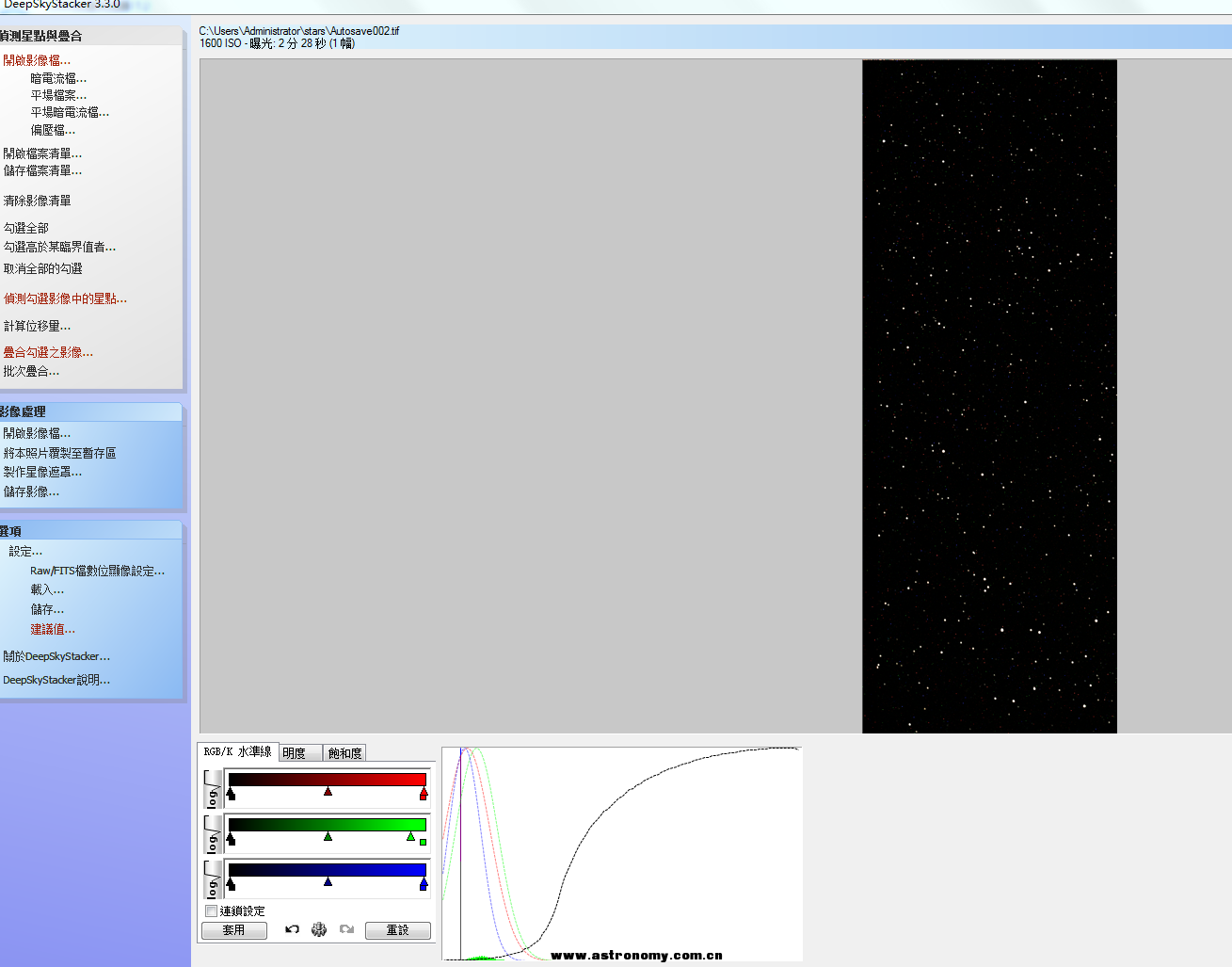The image size is (1232, 967).
Task: Click the gear settings icon beside the 套用 button
Action: 319,929
